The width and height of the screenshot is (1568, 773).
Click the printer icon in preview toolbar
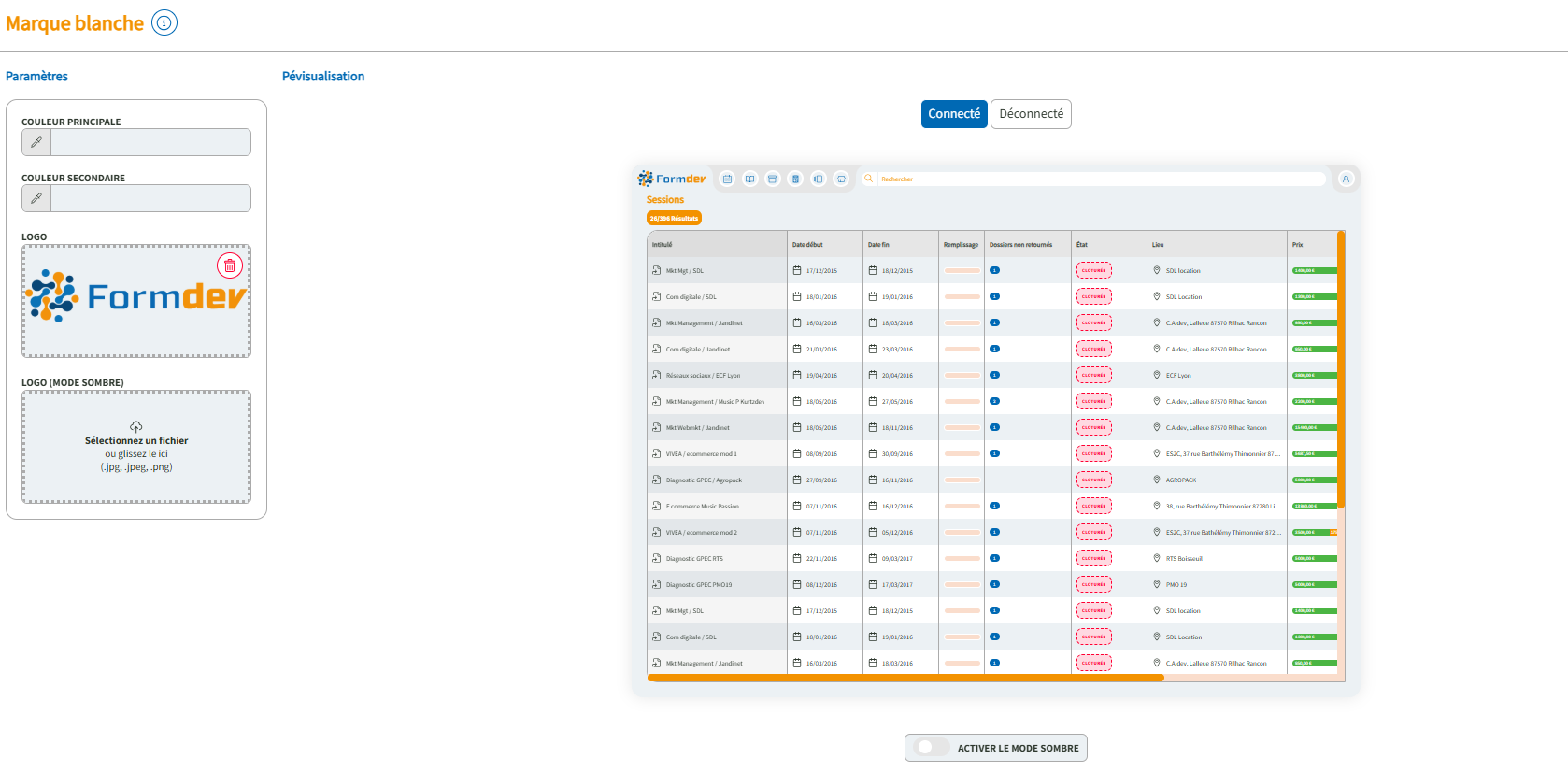[841, 179]
